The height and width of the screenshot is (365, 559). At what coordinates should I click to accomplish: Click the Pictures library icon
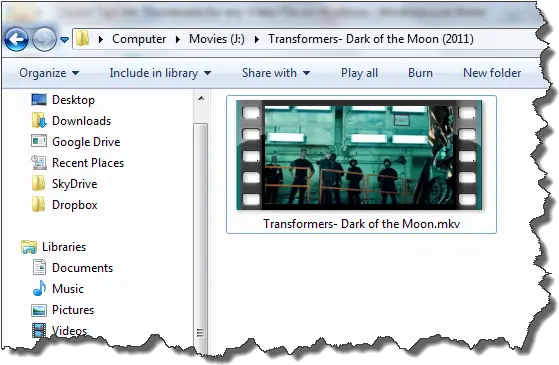pyautogui.click(x=39, y=310)
